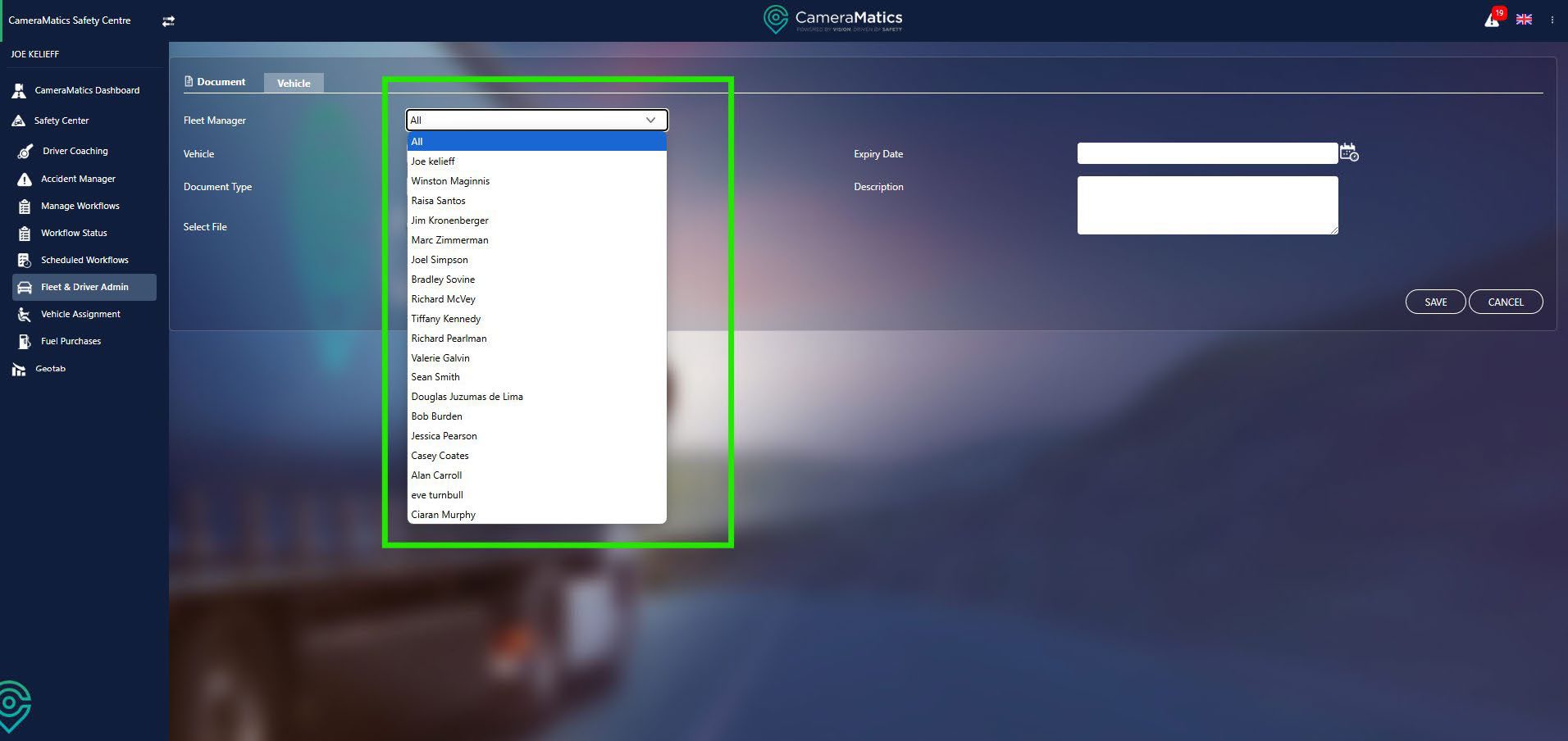1568x741 pixels.
Task: Open Vehicle Assignment in sidebar
Action: 80,314
